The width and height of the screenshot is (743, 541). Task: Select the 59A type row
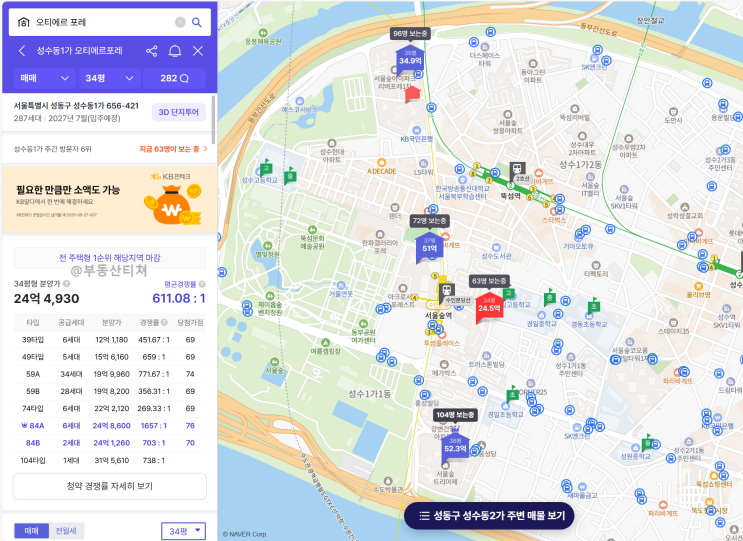109,374
